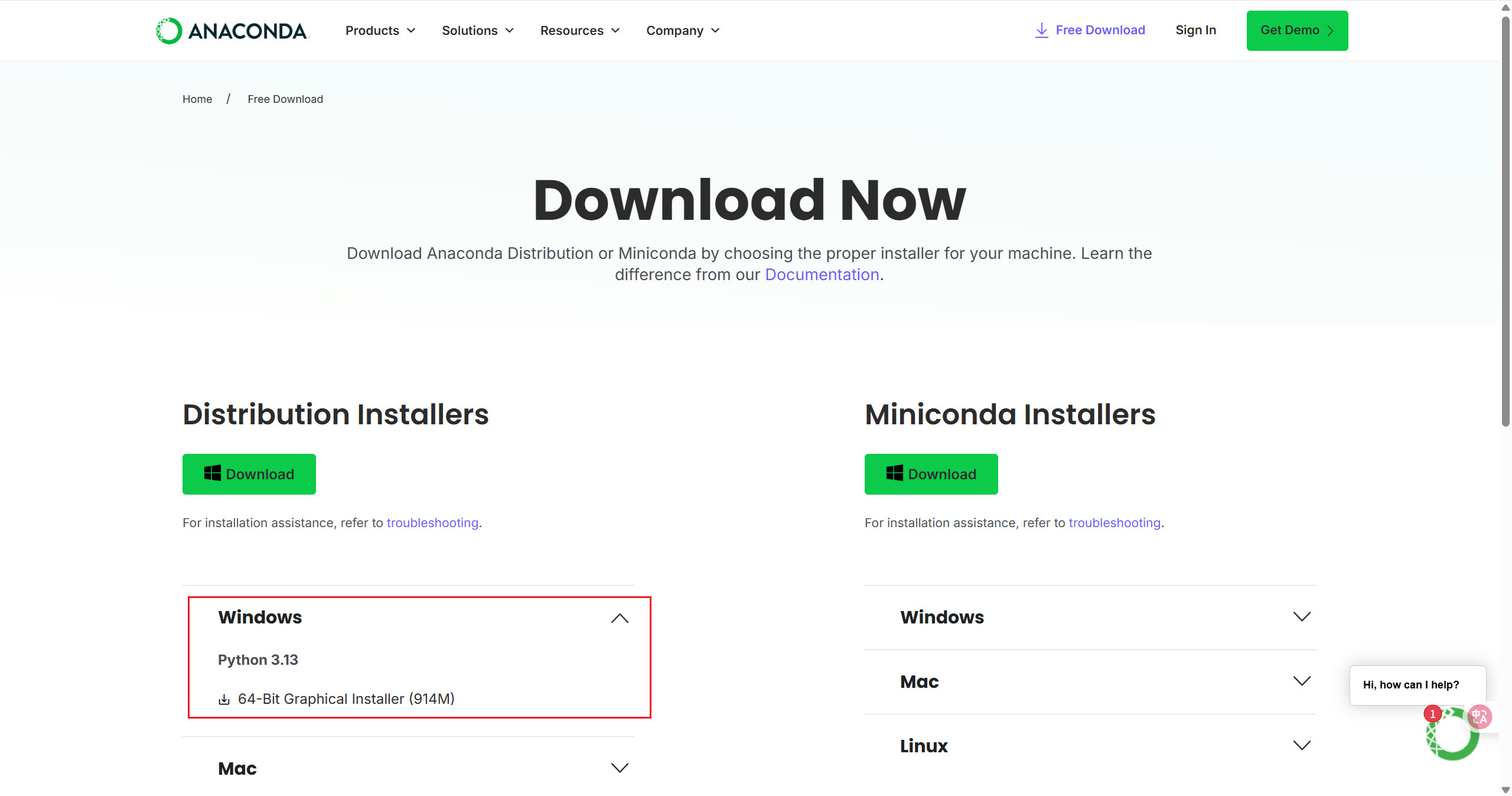Click Sign In

(1195, 30)
